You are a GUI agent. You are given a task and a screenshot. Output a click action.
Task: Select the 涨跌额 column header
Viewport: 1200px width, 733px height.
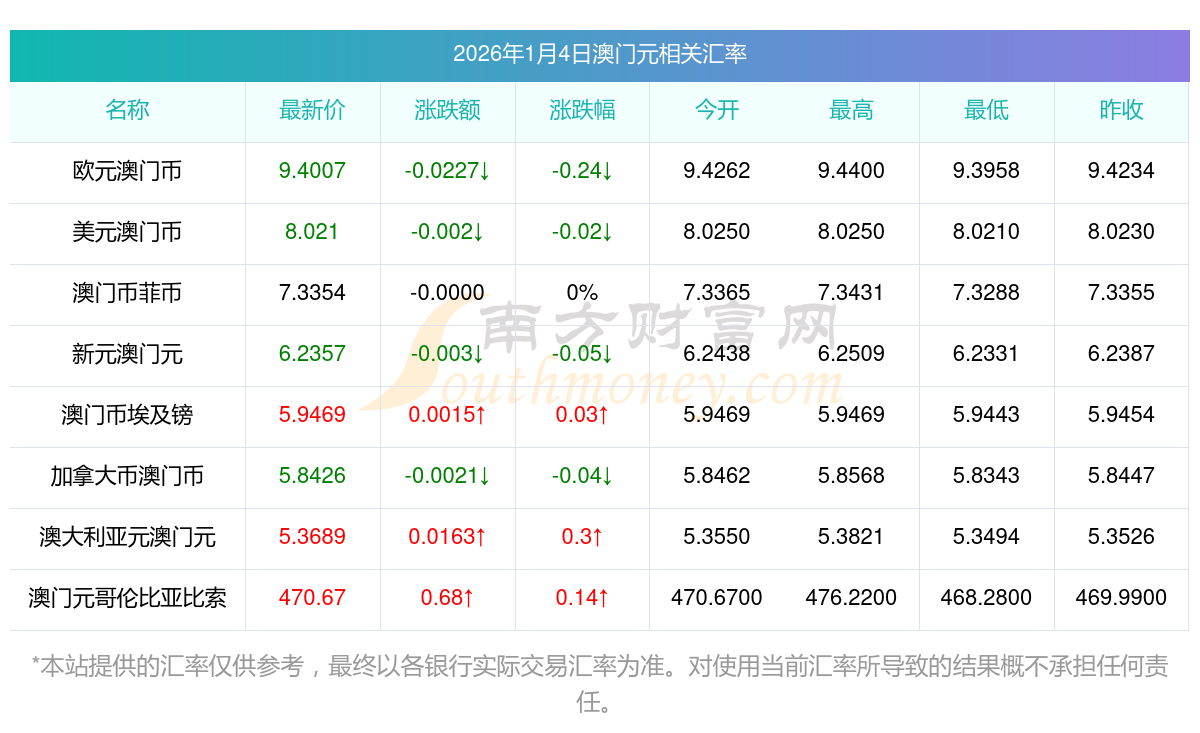[447, 111]
